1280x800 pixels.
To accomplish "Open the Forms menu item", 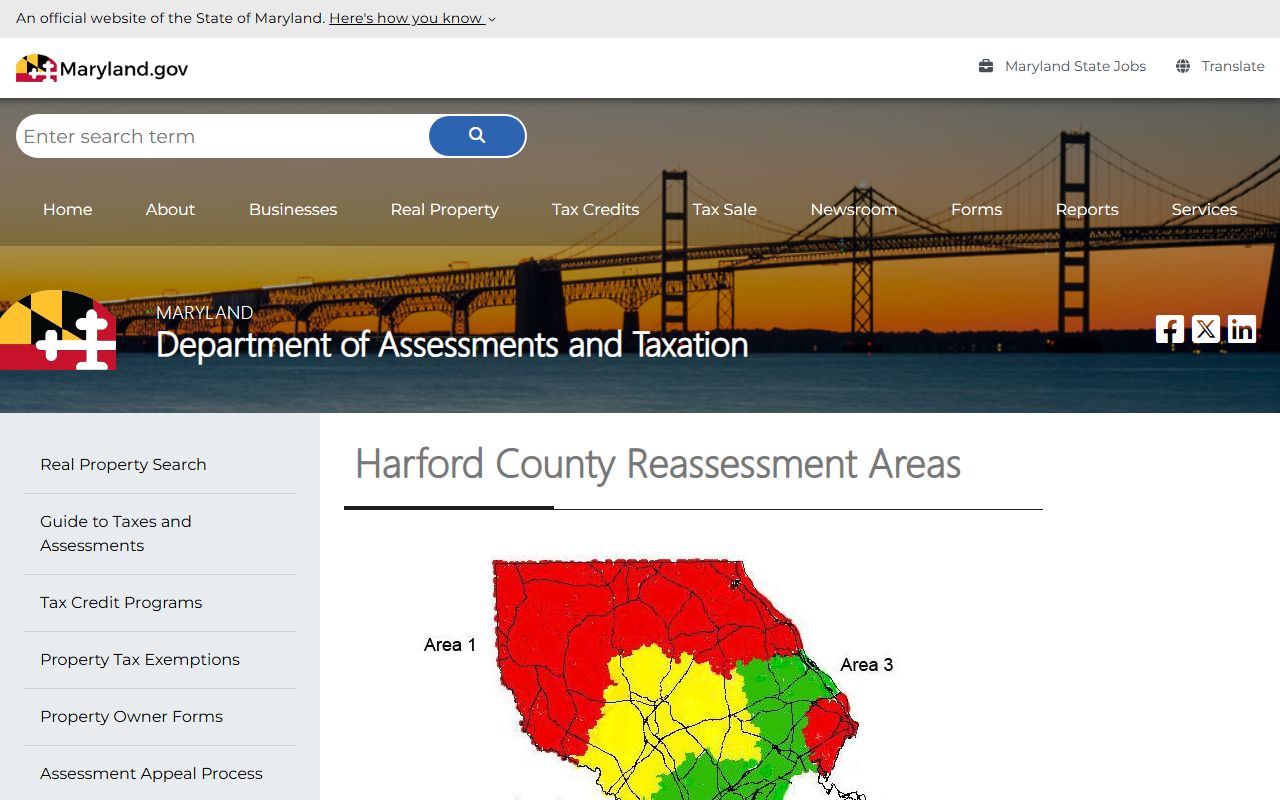I will [977, 209].
